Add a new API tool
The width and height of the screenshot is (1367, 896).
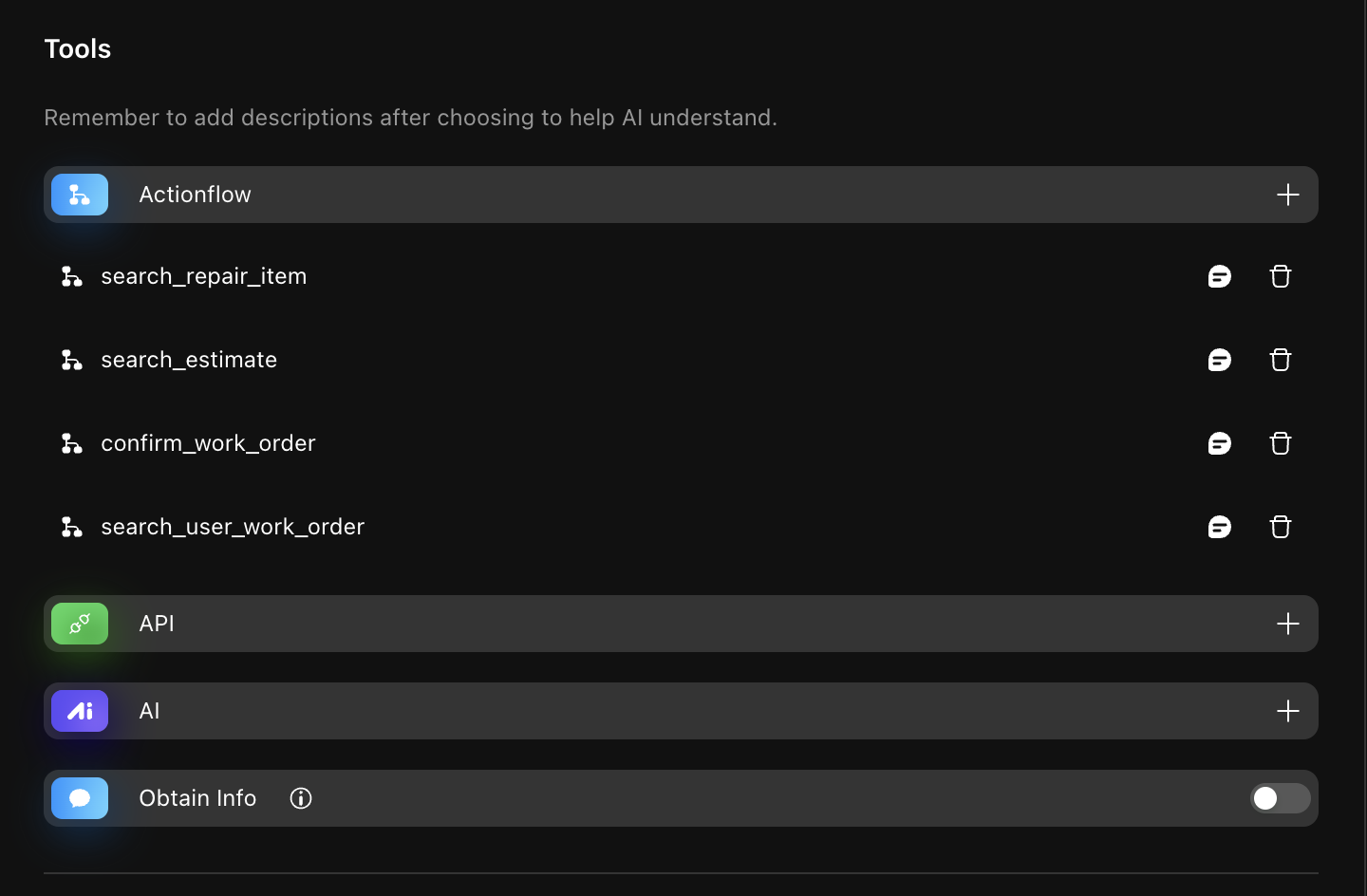tap(1287, 624)
